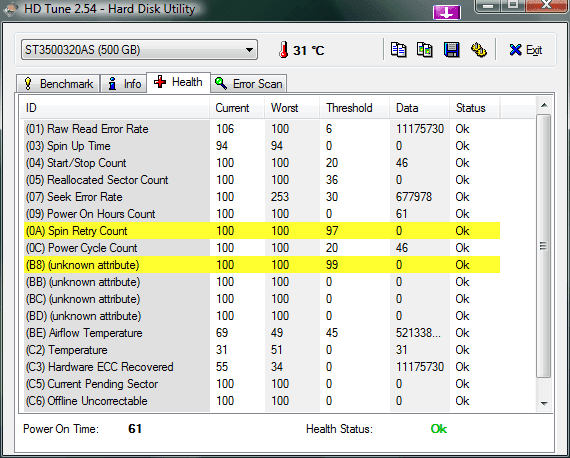Select the Health tab
This screenshot has height=458, width=570.
click(x=178, y=82)
